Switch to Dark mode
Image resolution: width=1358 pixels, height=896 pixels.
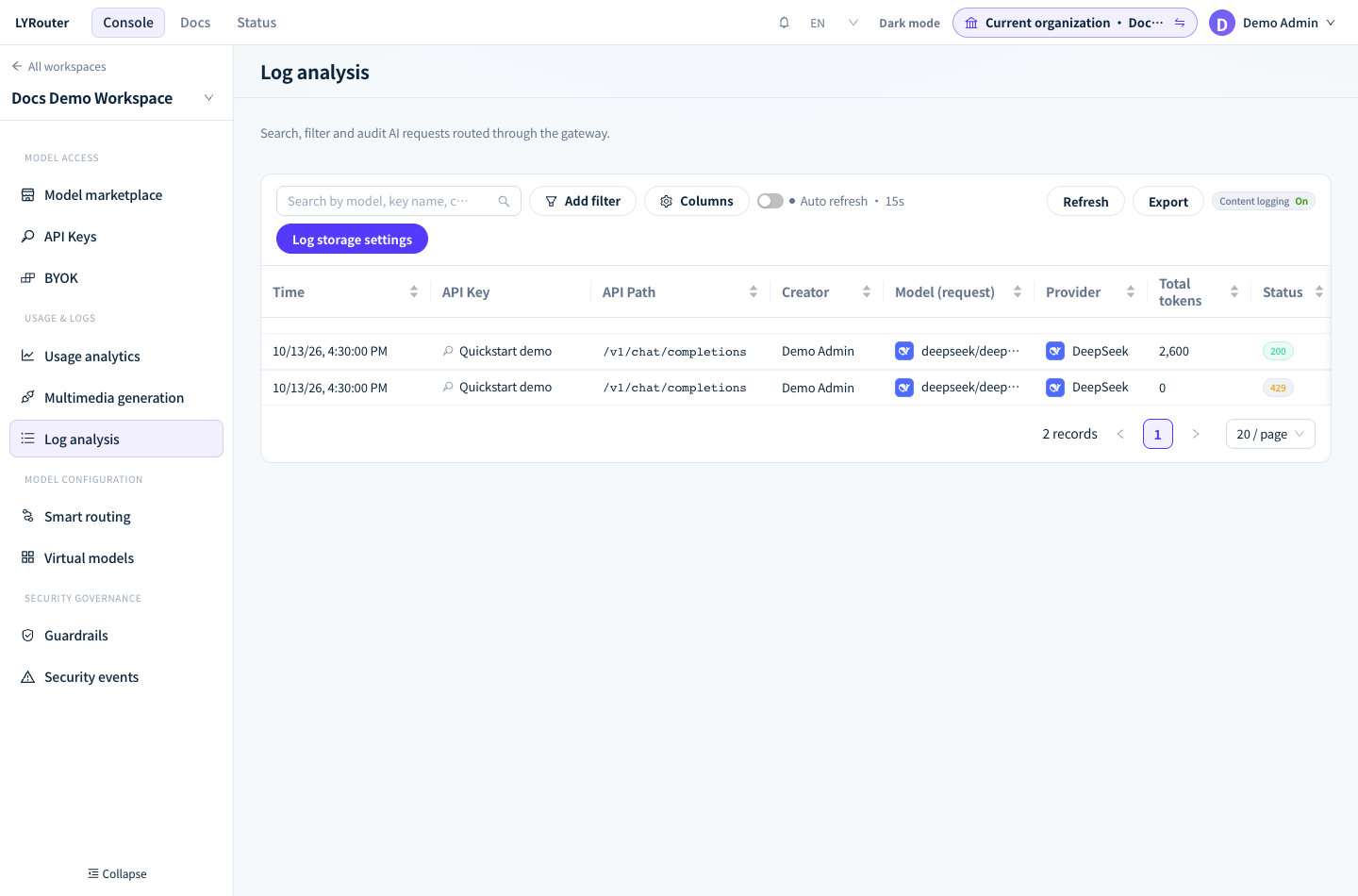[x=909, y=23]
